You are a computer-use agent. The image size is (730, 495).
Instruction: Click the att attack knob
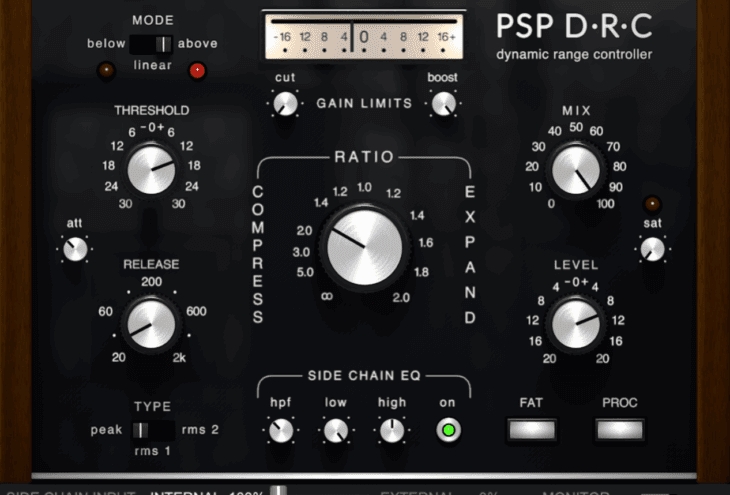[75, 249]
